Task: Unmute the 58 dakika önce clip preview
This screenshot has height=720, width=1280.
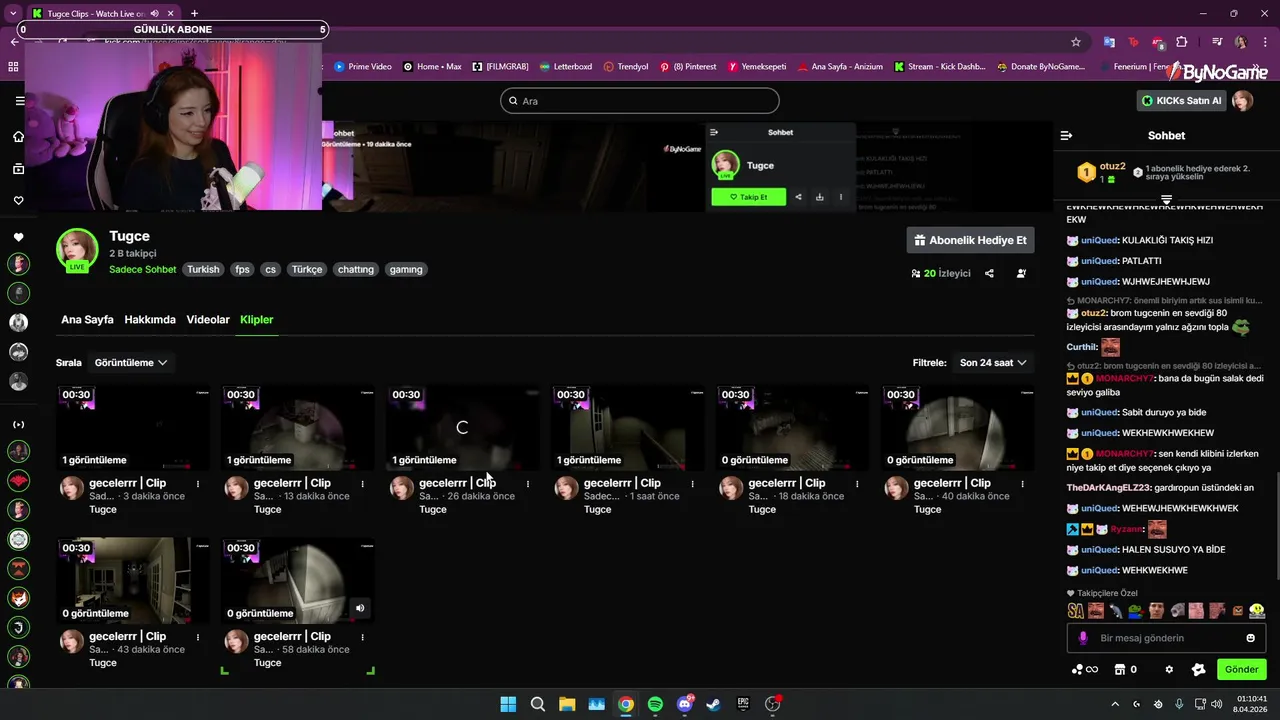Action: click(360, 607)
